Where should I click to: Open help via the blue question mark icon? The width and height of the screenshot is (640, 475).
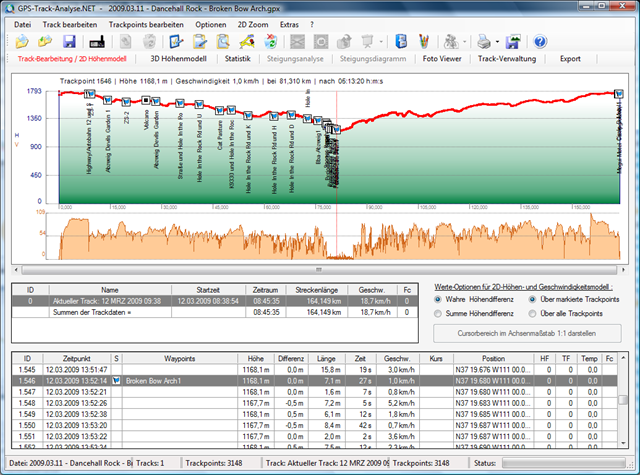[540, 42]
